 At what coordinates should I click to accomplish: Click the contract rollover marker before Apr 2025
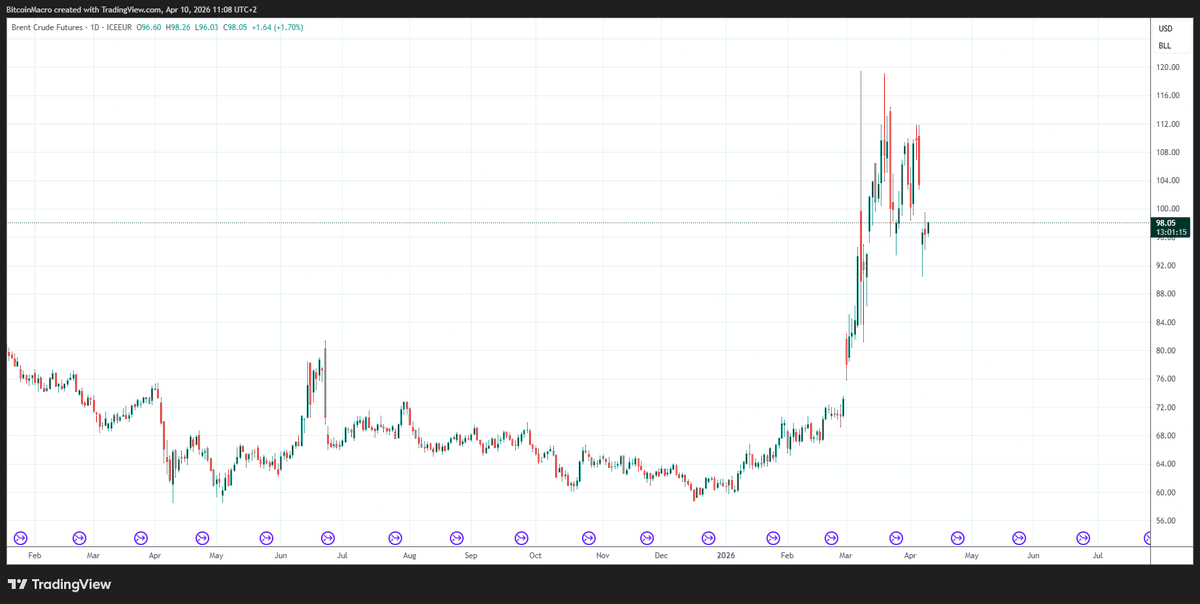coord(140,537)
